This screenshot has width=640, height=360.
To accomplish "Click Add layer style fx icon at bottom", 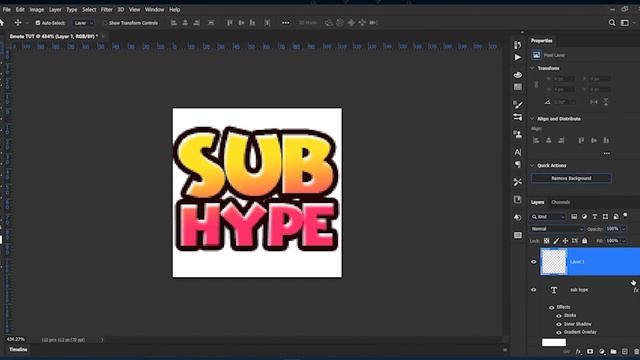I will click(x=578, y=351).
